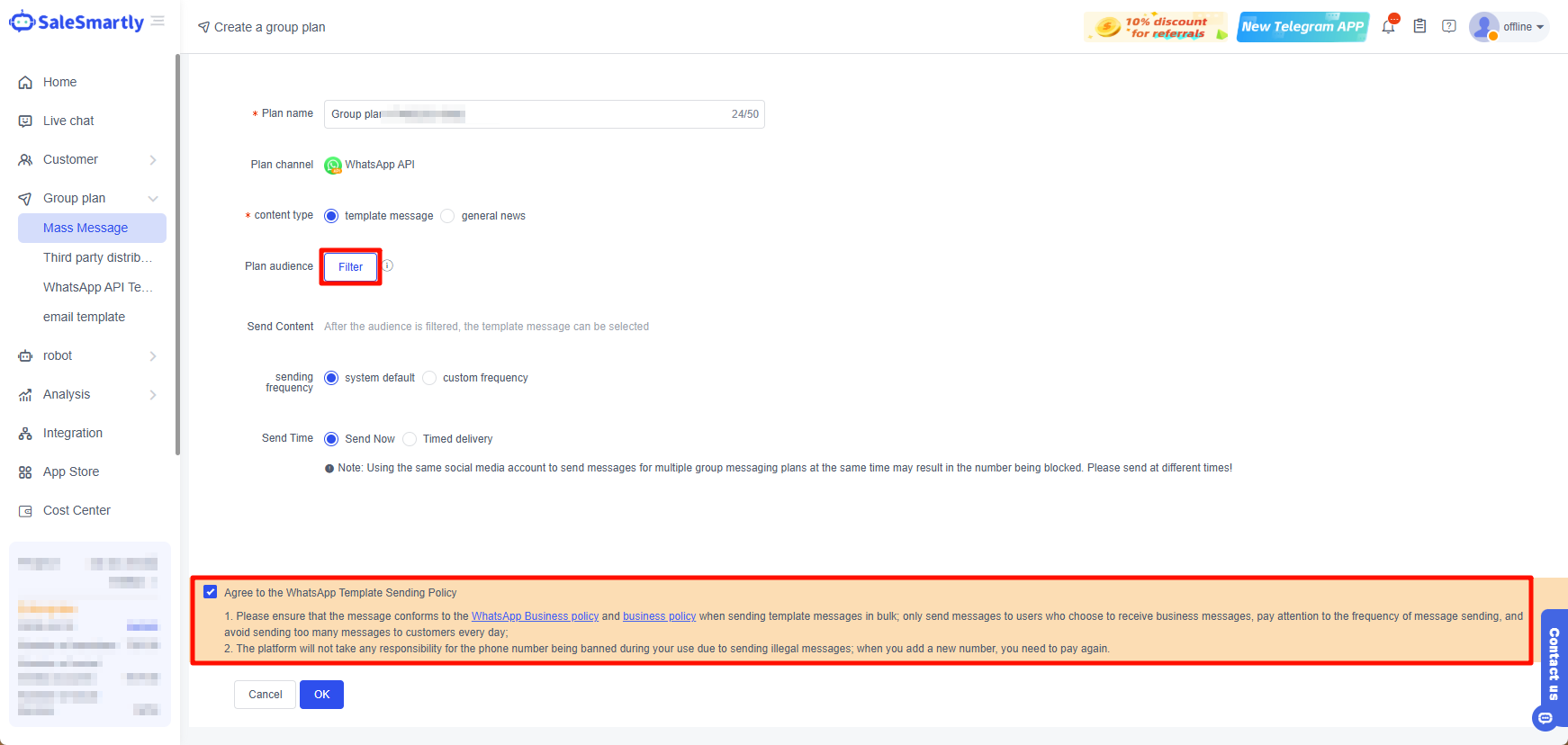
Task: Uncheck Agree to WhatsApp Template Sending Policy
Action: [211, 592]
